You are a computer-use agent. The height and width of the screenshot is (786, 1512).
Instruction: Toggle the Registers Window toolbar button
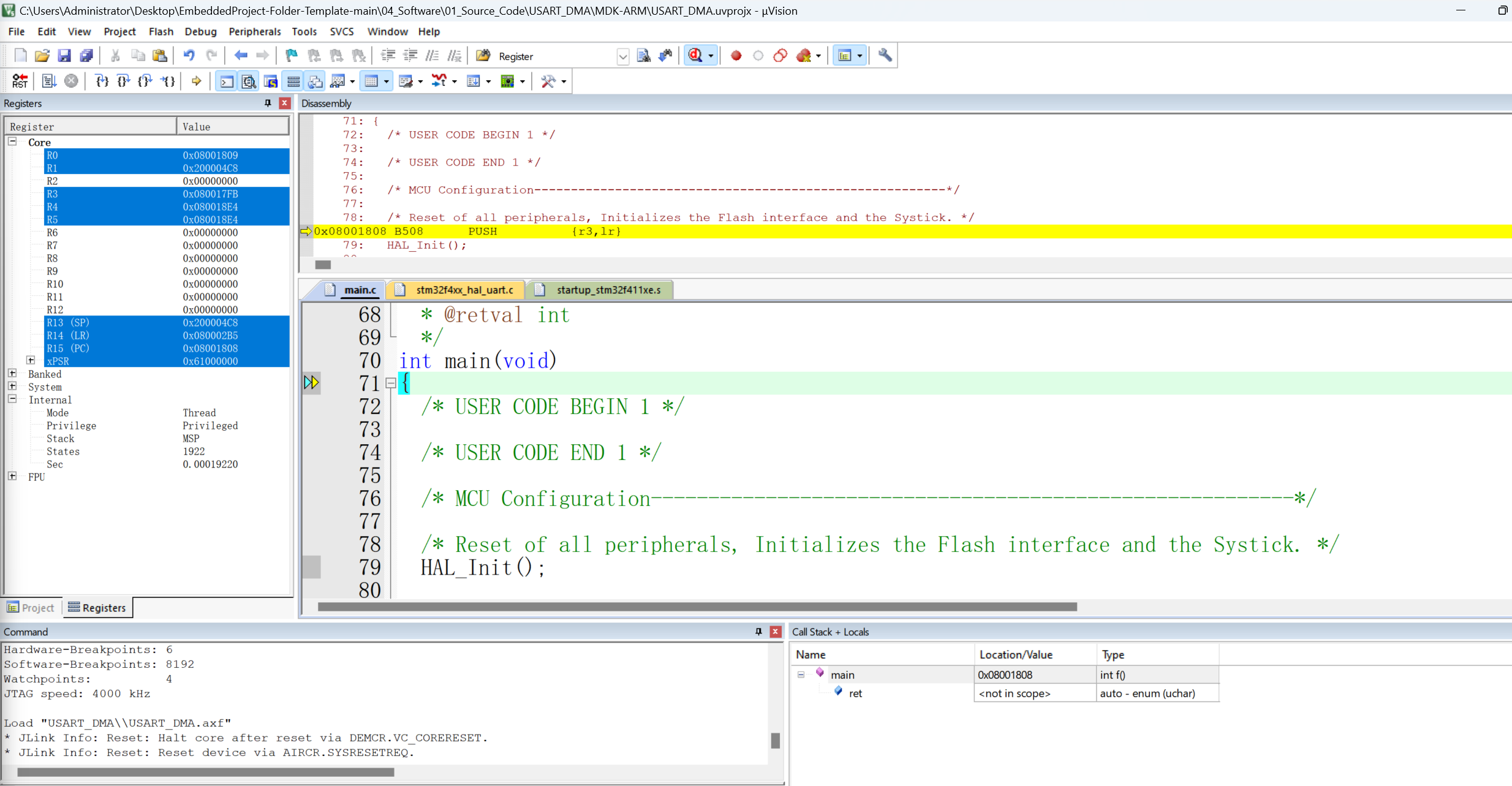click(293, 81)
